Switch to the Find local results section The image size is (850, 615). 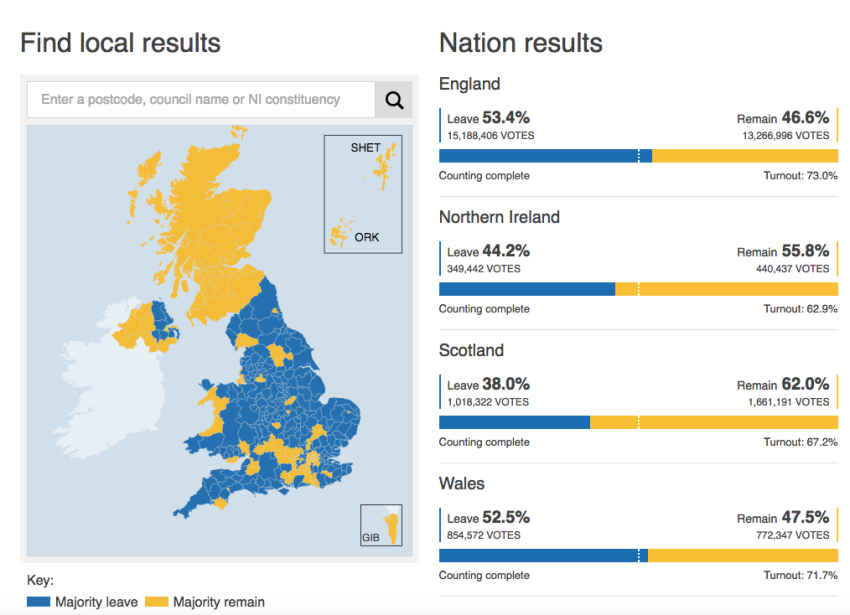pos(120,42)
